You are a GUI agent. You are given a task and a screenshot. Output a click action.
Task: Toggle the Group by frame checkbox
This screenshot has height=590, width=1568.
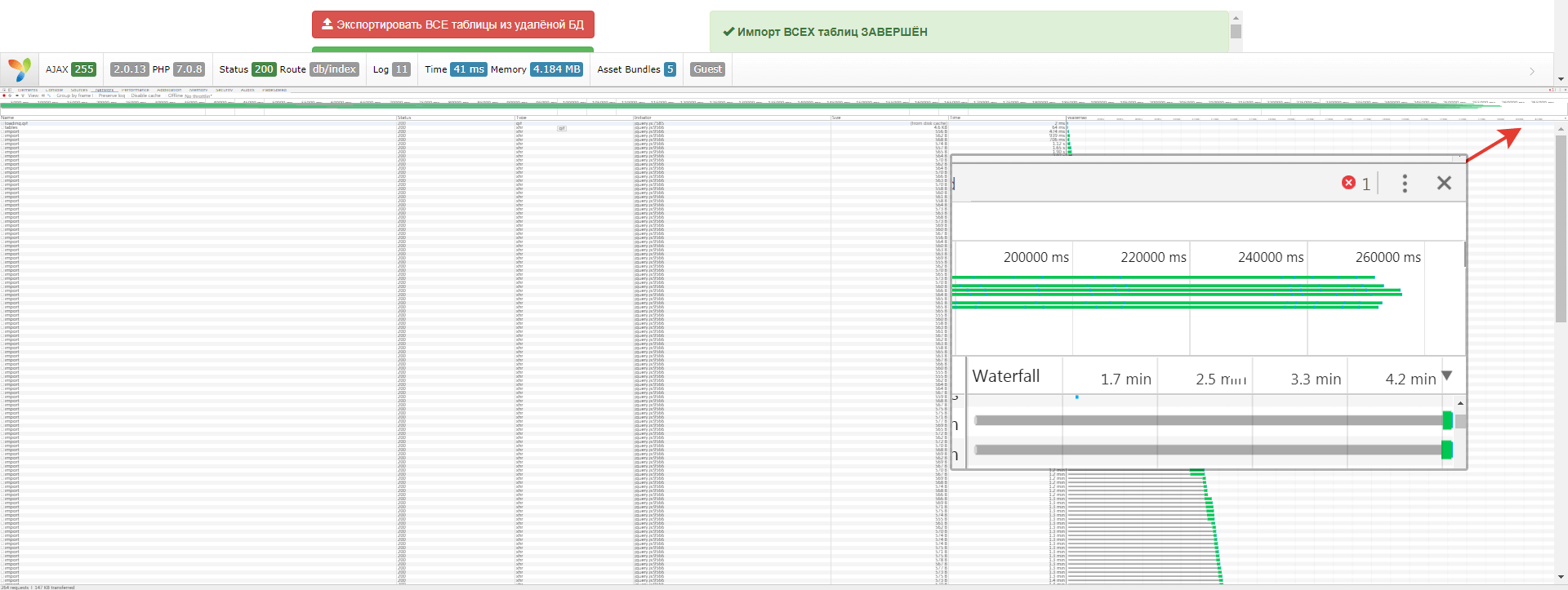(54, 95)
